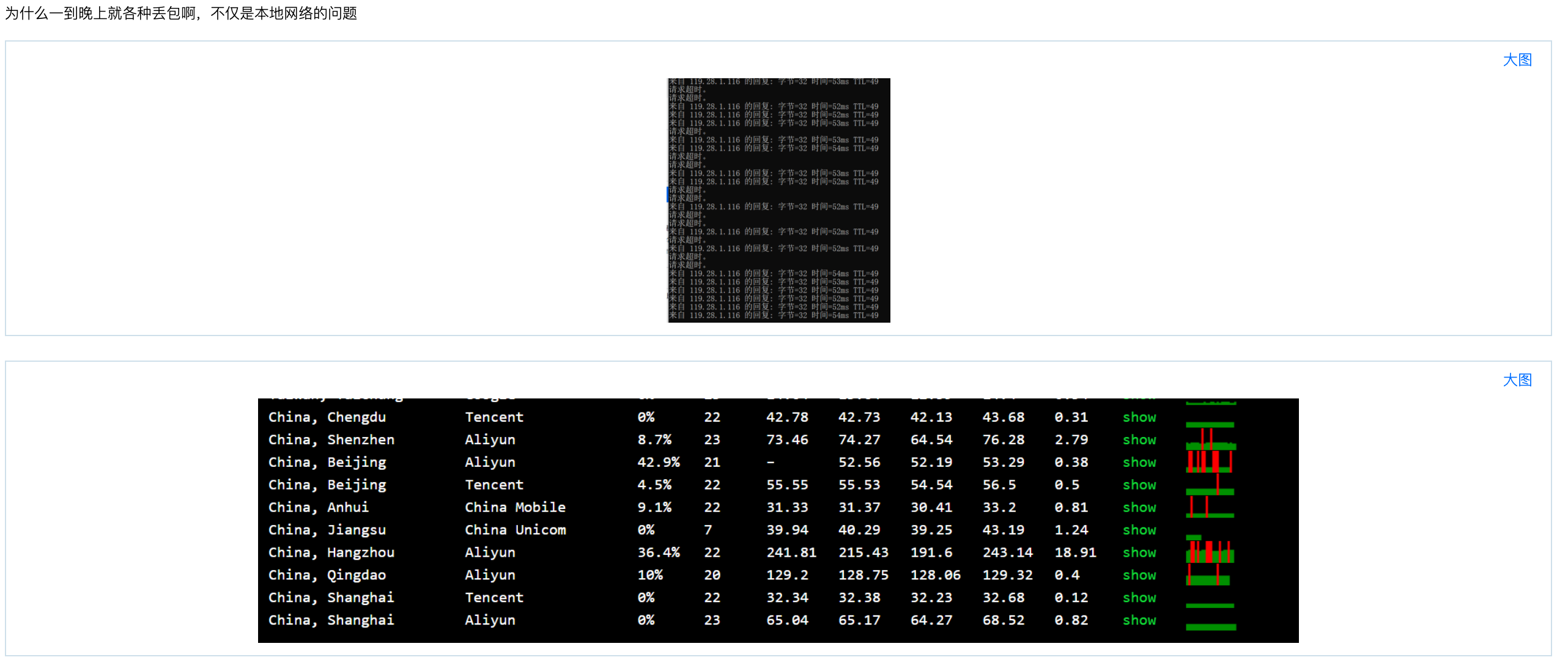Viewport: 1568px width, 671px height.
Task: Click the 'China, Hangzhou' location cell
Action: (x=331, y=553)
